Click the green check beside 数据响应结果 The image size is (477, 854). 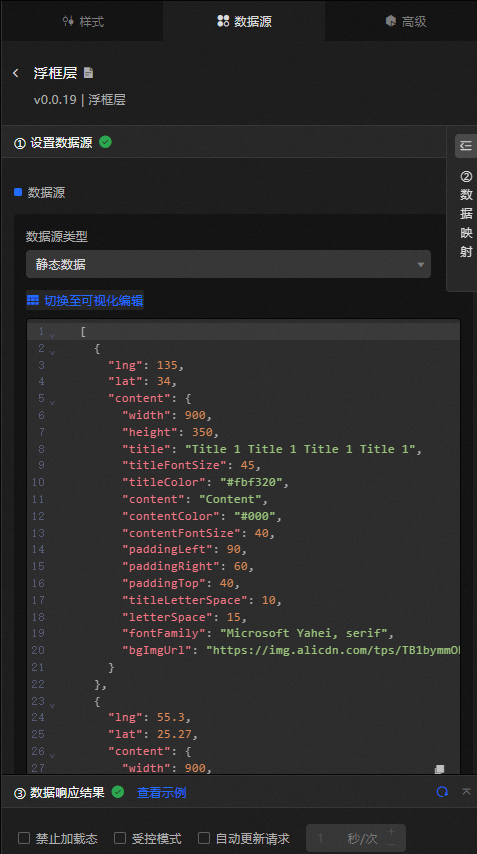point(118,792)
